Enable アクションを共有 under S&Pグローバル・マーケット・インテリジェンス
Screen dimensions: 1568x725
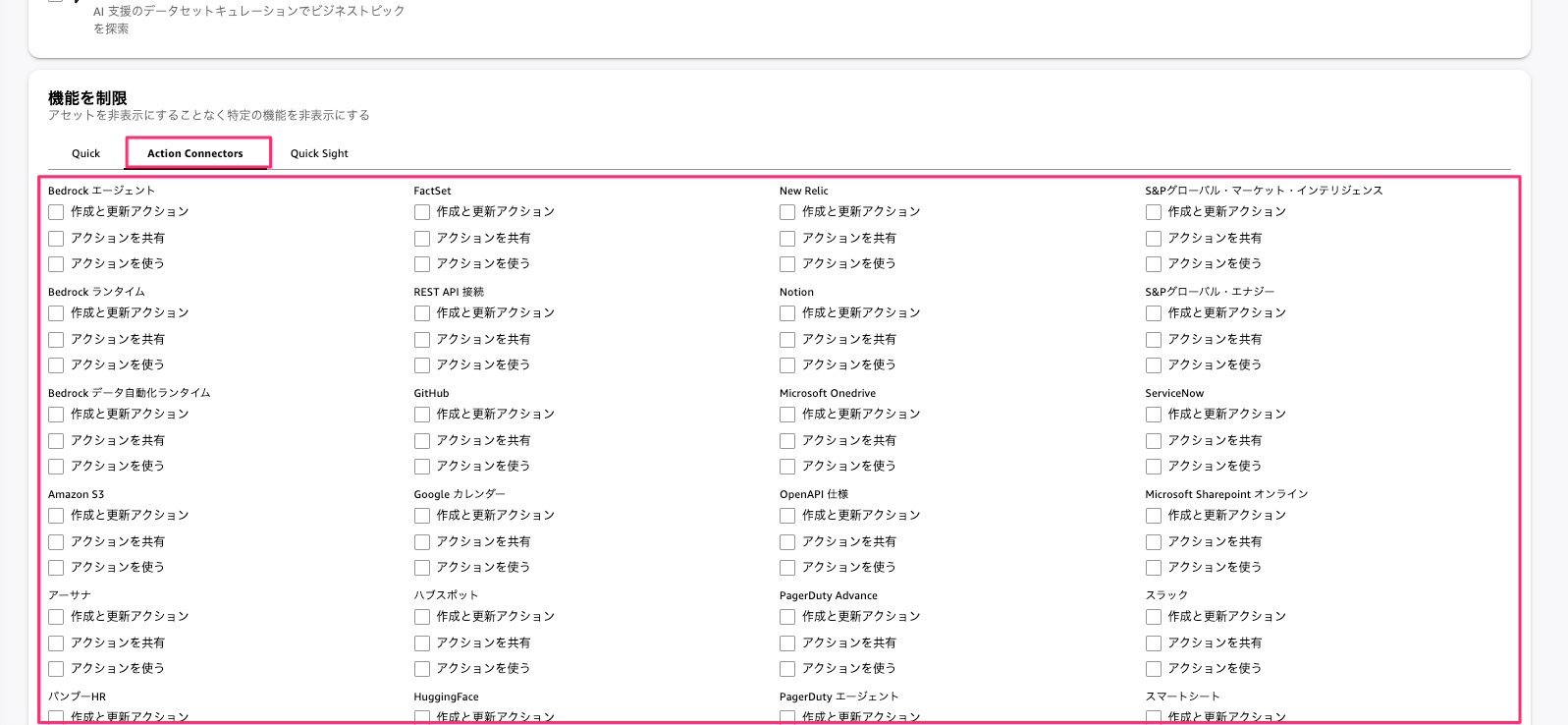[1154, 239]
